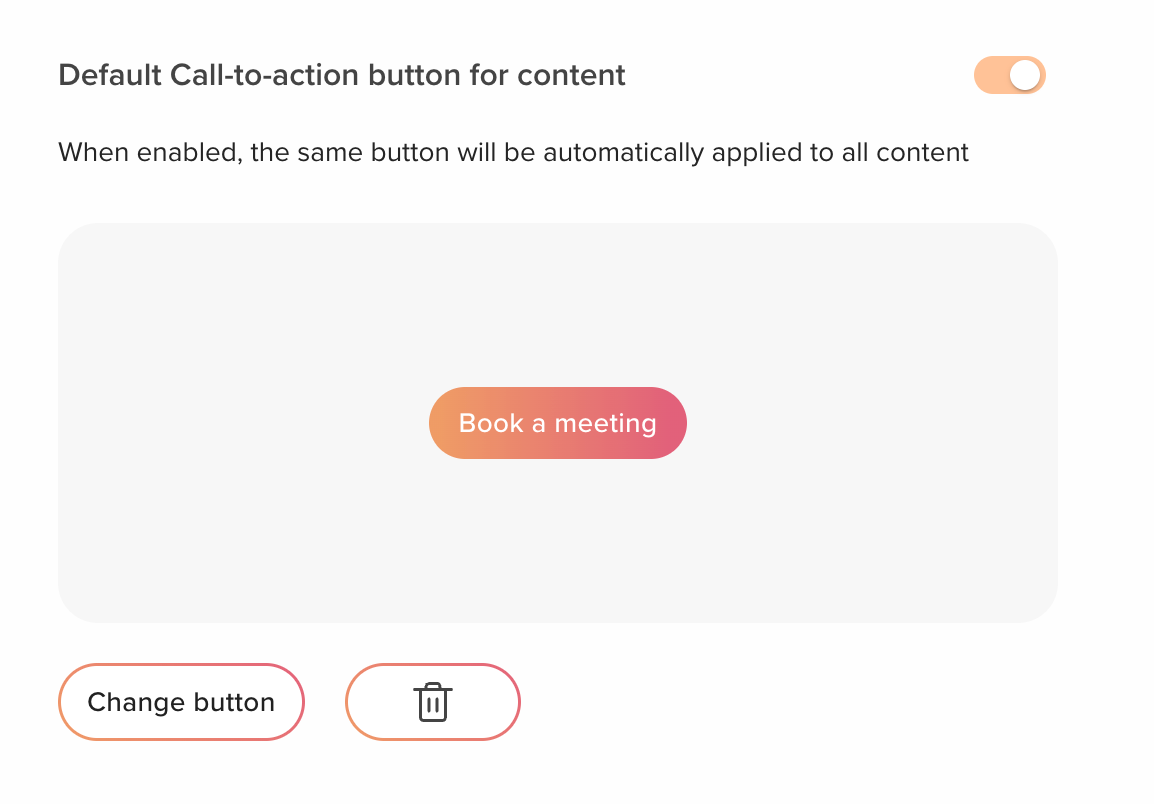This screenshot has width=1154, height=804.
Task: Disable the default call-to-action switch
Action: click(x=1009, y=76)
